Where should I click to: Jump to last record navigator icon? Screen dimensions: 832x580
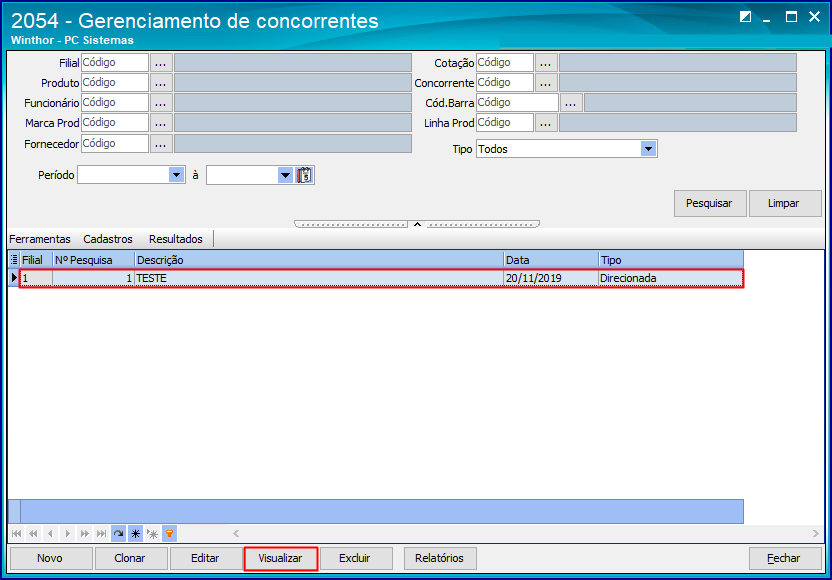pyautogui.click(x=101, y=533)
